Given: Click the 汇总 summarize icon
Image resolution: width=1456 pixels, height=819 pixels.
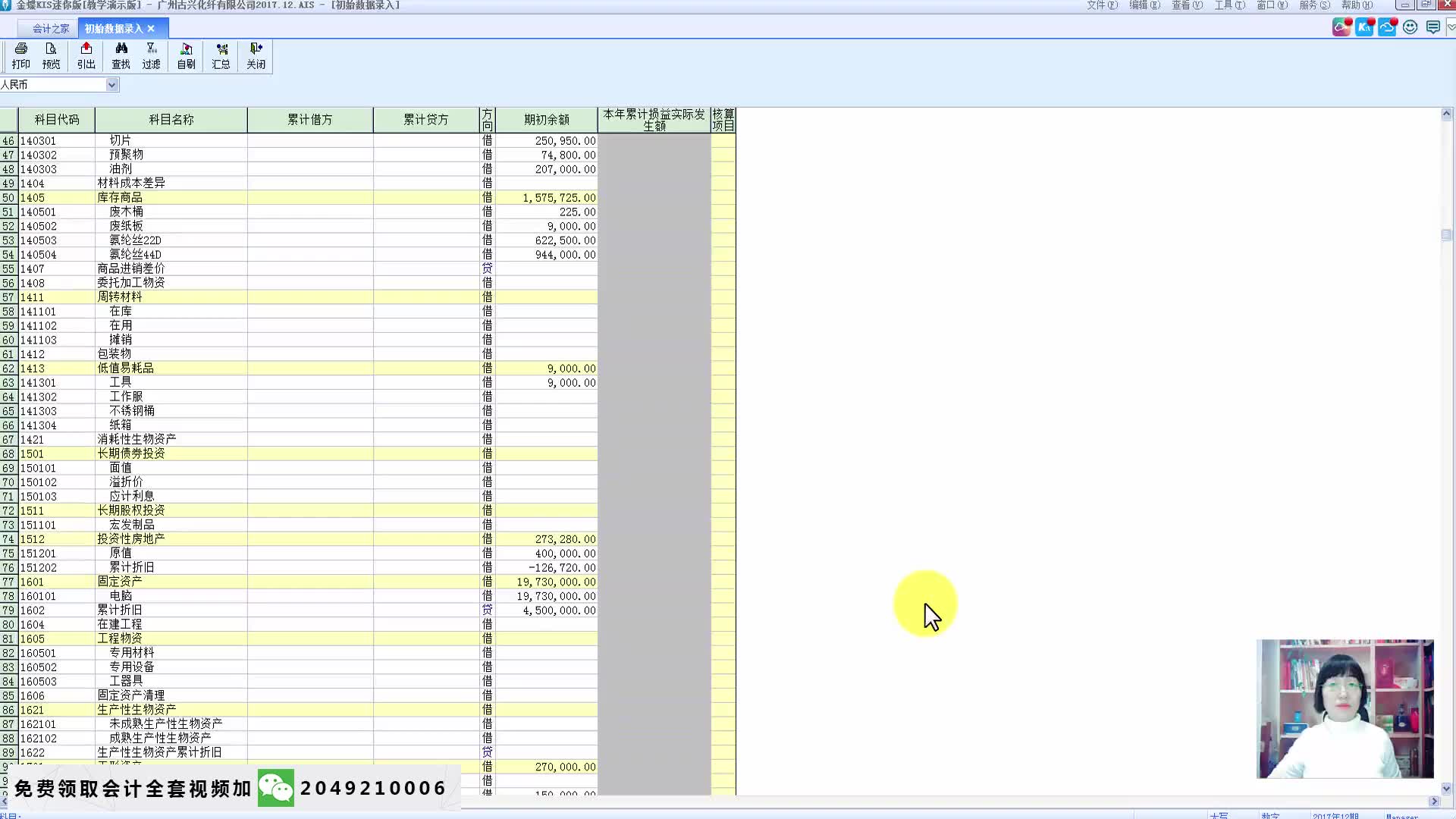Looking at the screenshot, I should 221,56.
